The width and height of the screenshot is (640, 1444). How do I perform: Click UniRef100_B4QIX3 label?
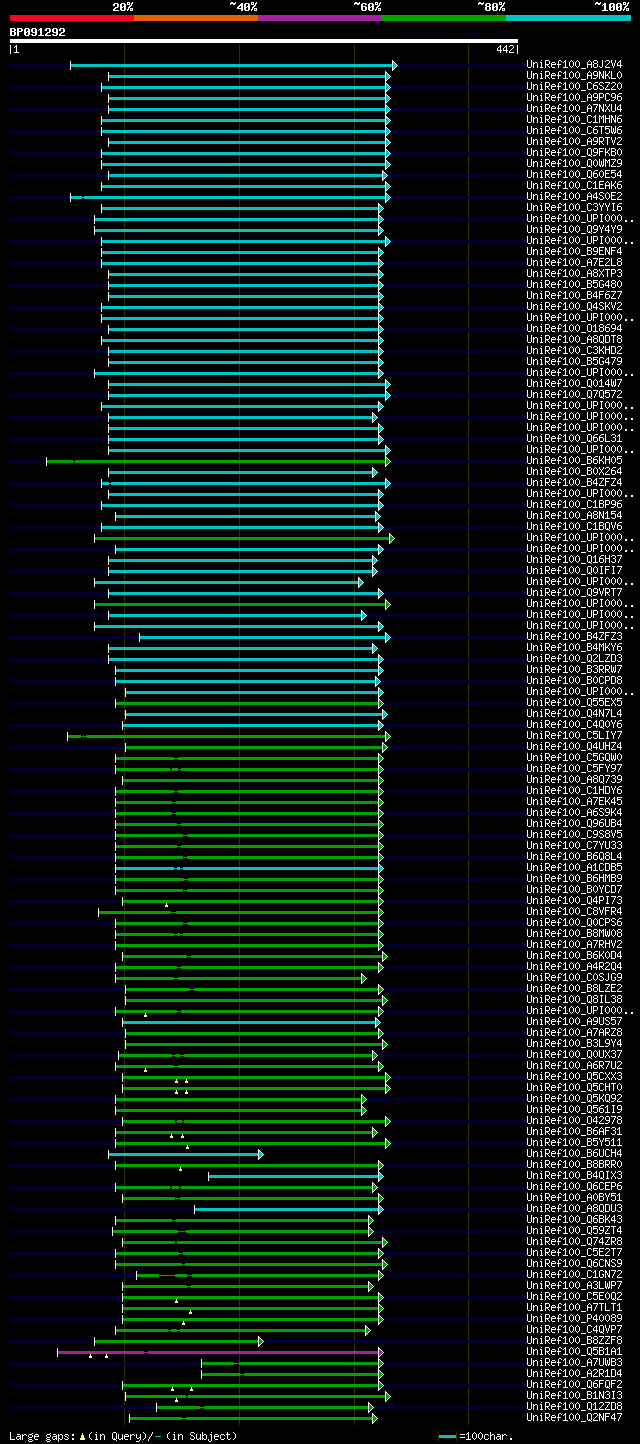coord(574,1175)
